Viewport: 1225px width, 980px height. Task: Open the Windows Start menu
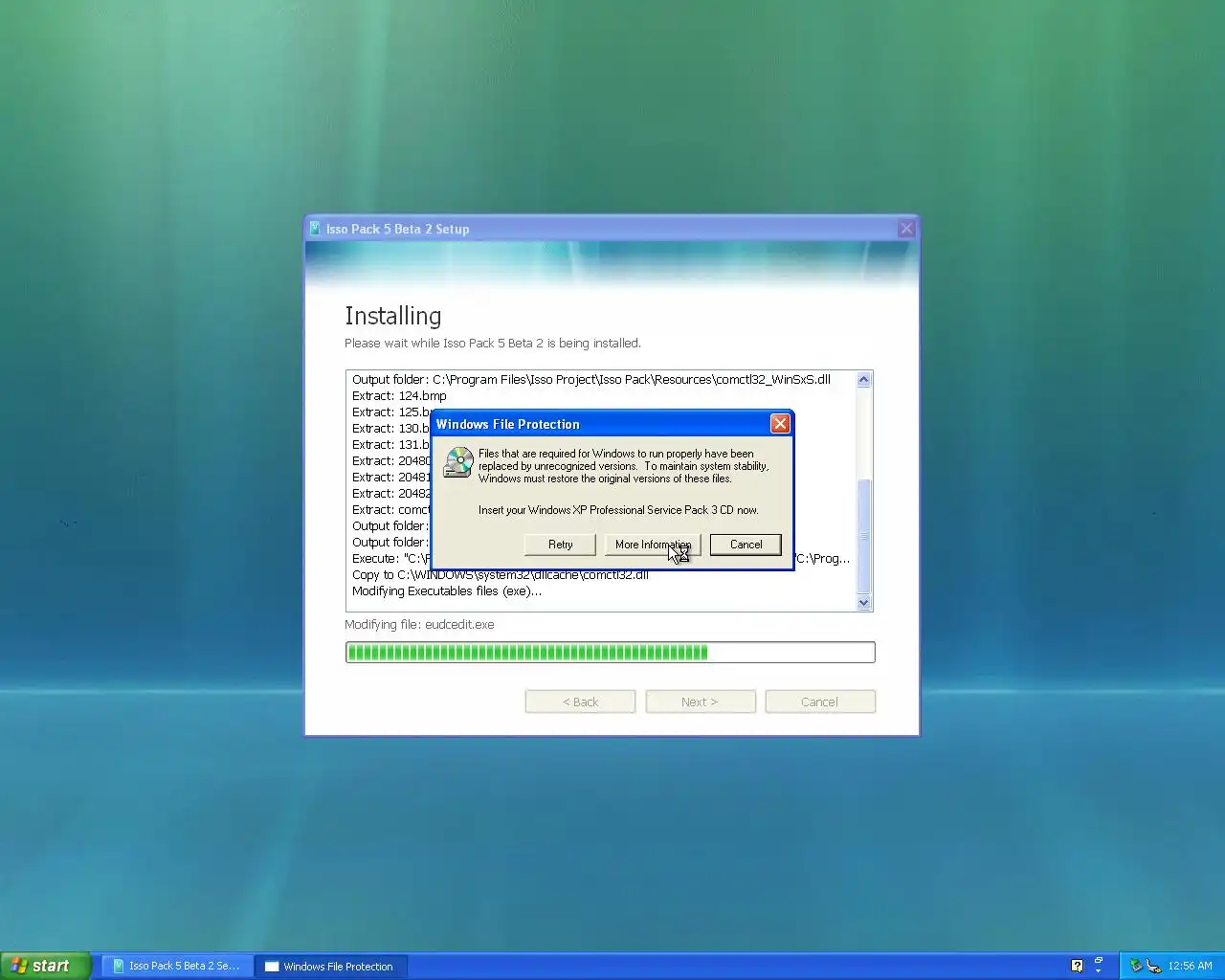tap(45, 966)
